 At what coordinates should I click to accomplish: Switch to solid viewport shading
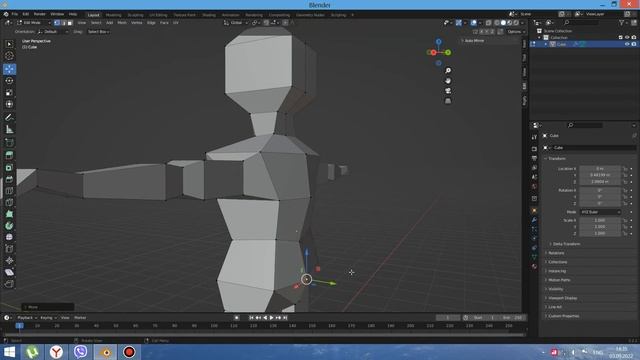pyautogui.click(x=503, y=23)
